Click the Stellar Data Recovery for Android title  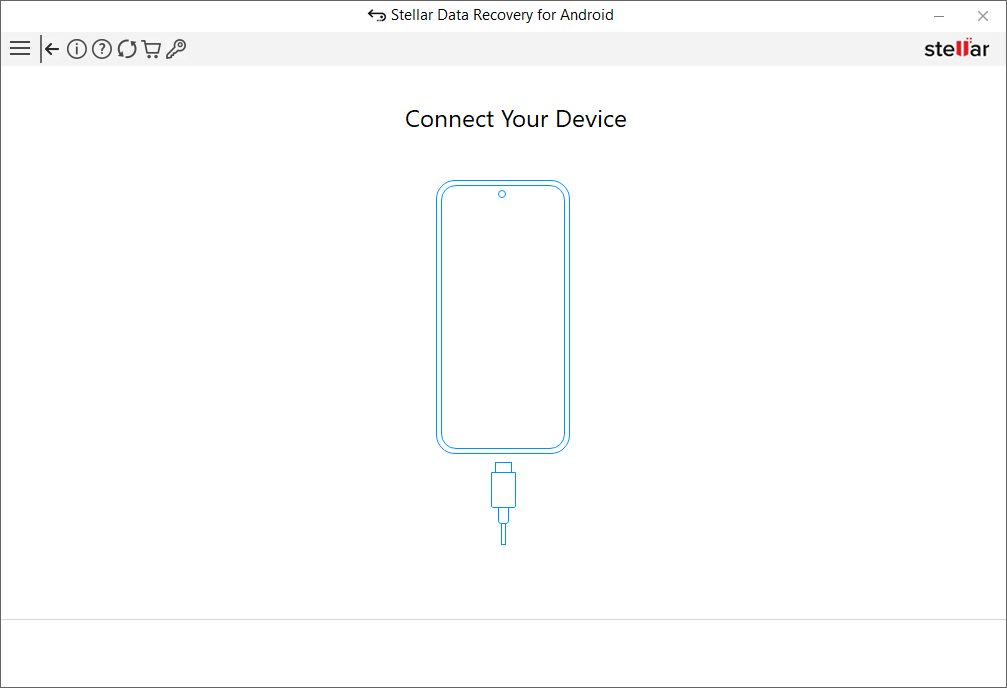[502, 16]
